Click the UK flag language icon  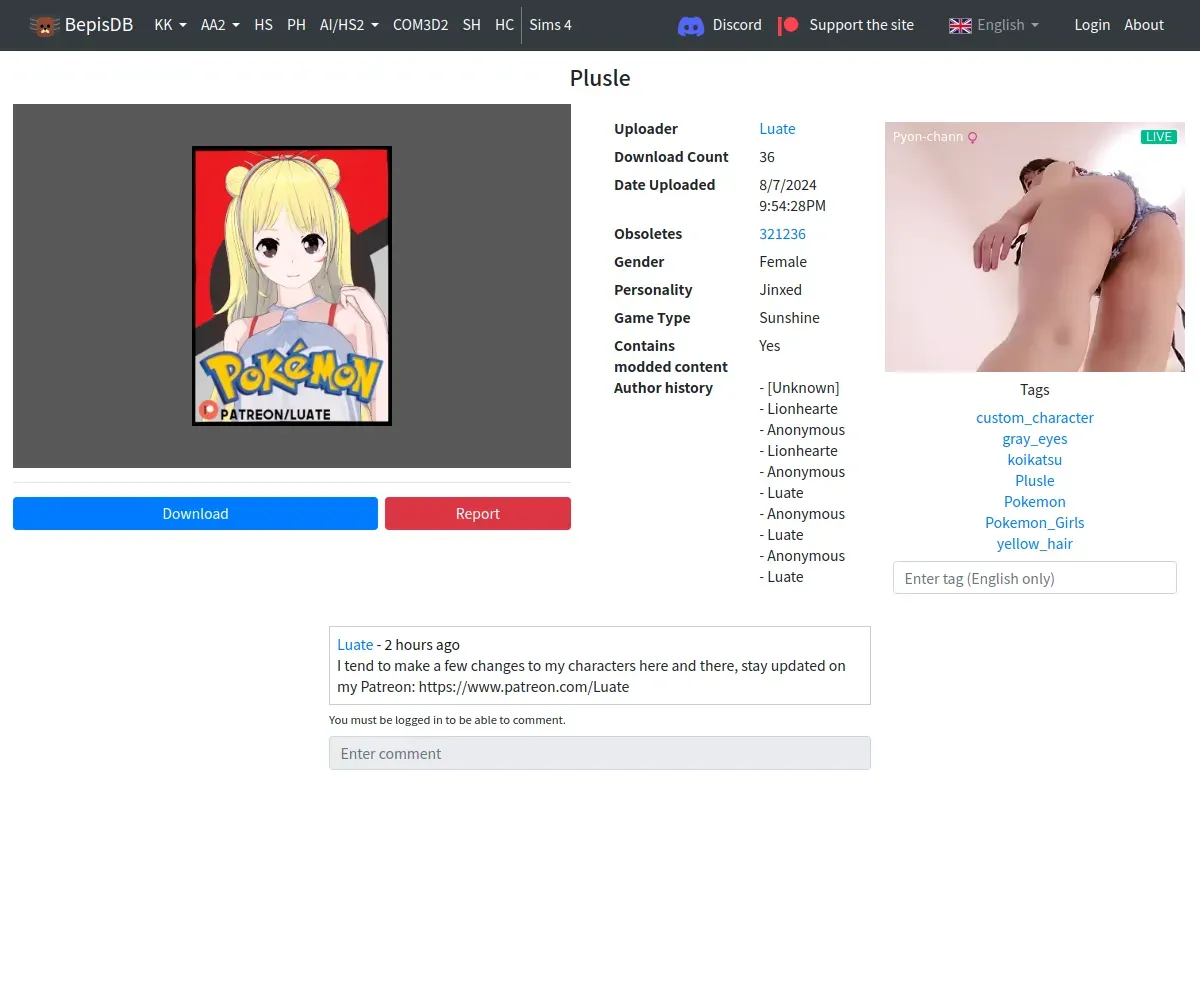click(960, 25)
